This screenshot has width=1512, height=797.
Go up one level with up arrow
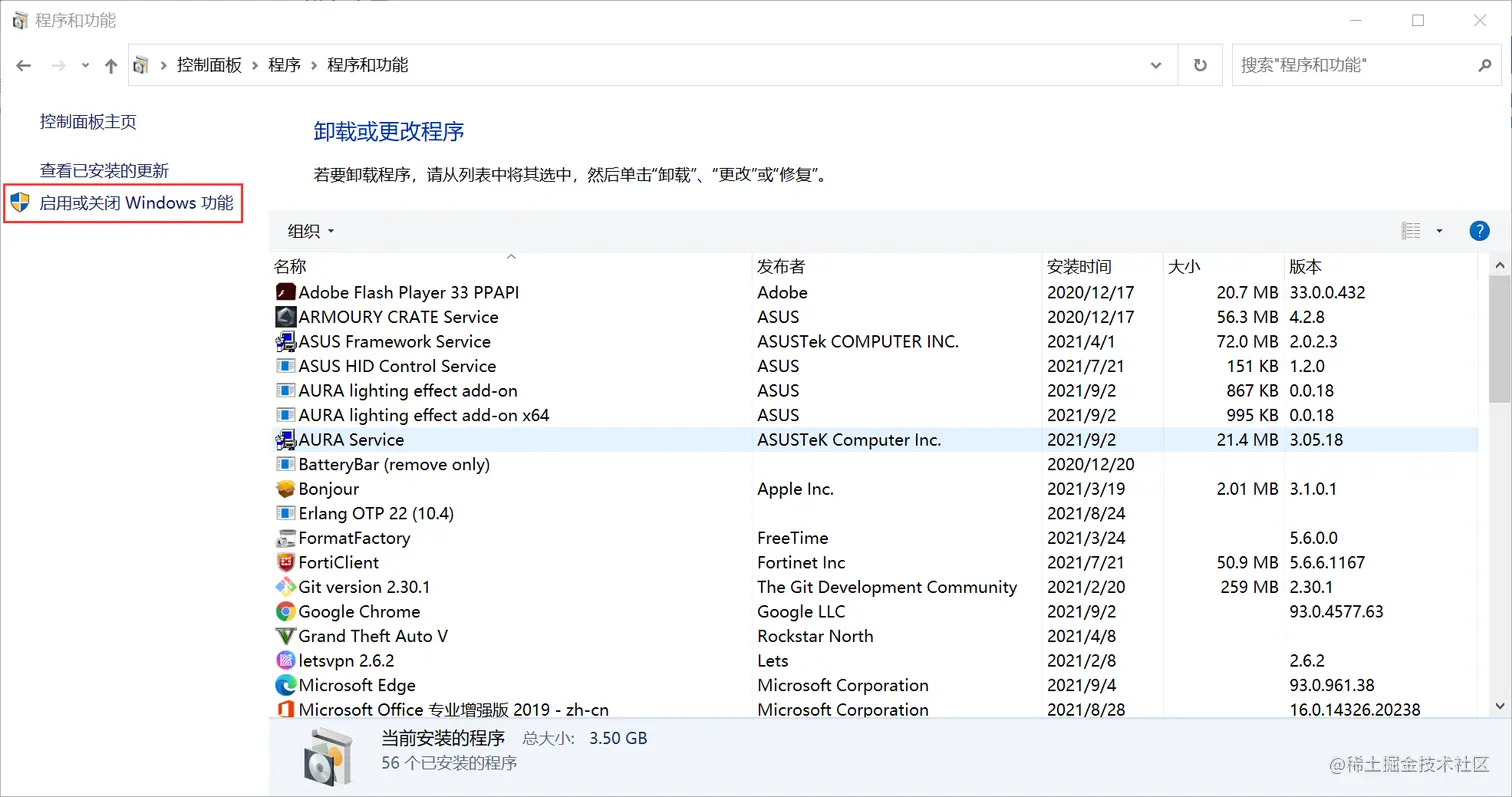point(111,66)
